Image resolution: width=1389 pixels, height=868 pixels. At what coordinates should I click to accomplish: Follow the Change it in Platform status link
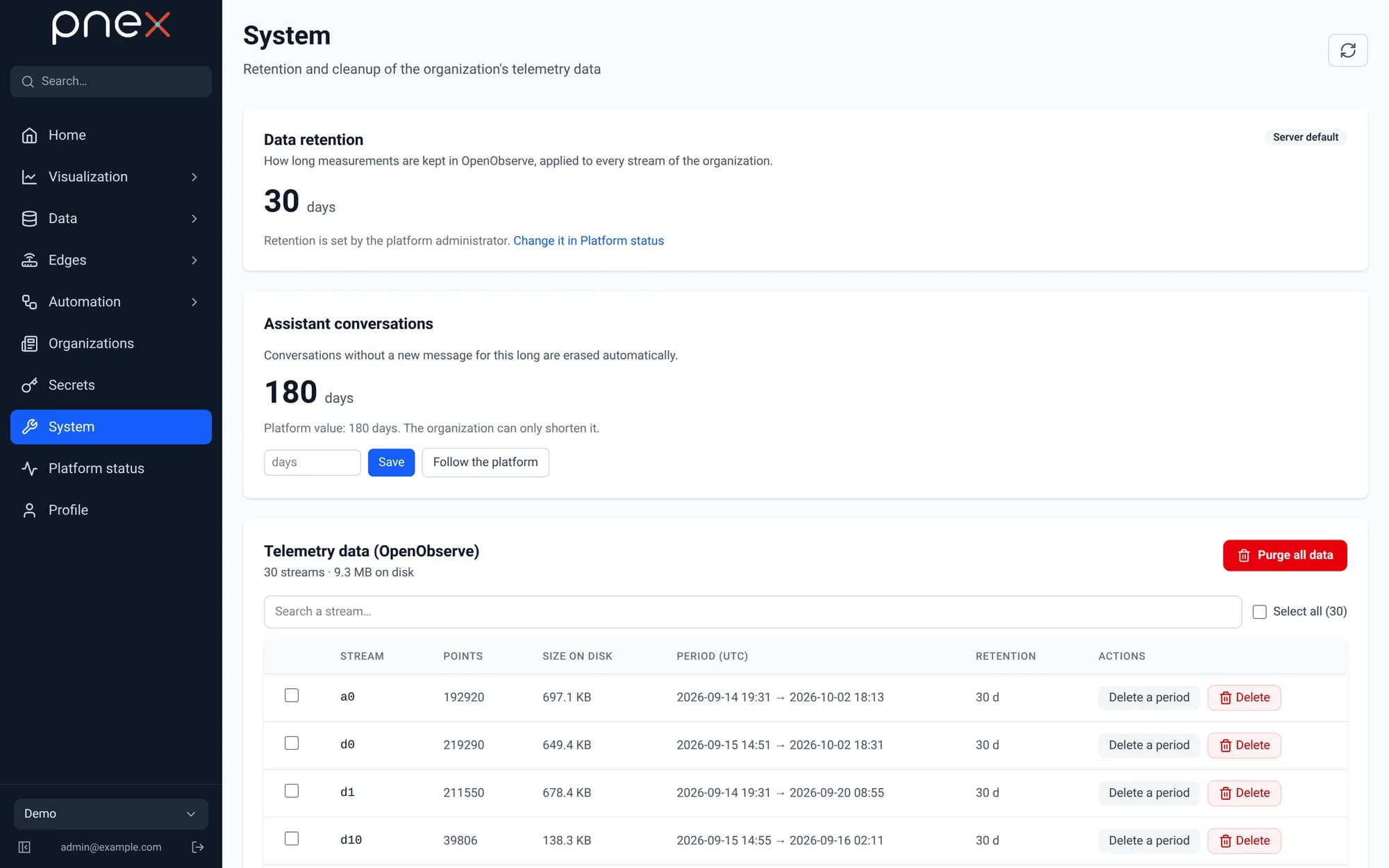pos(588,241)
